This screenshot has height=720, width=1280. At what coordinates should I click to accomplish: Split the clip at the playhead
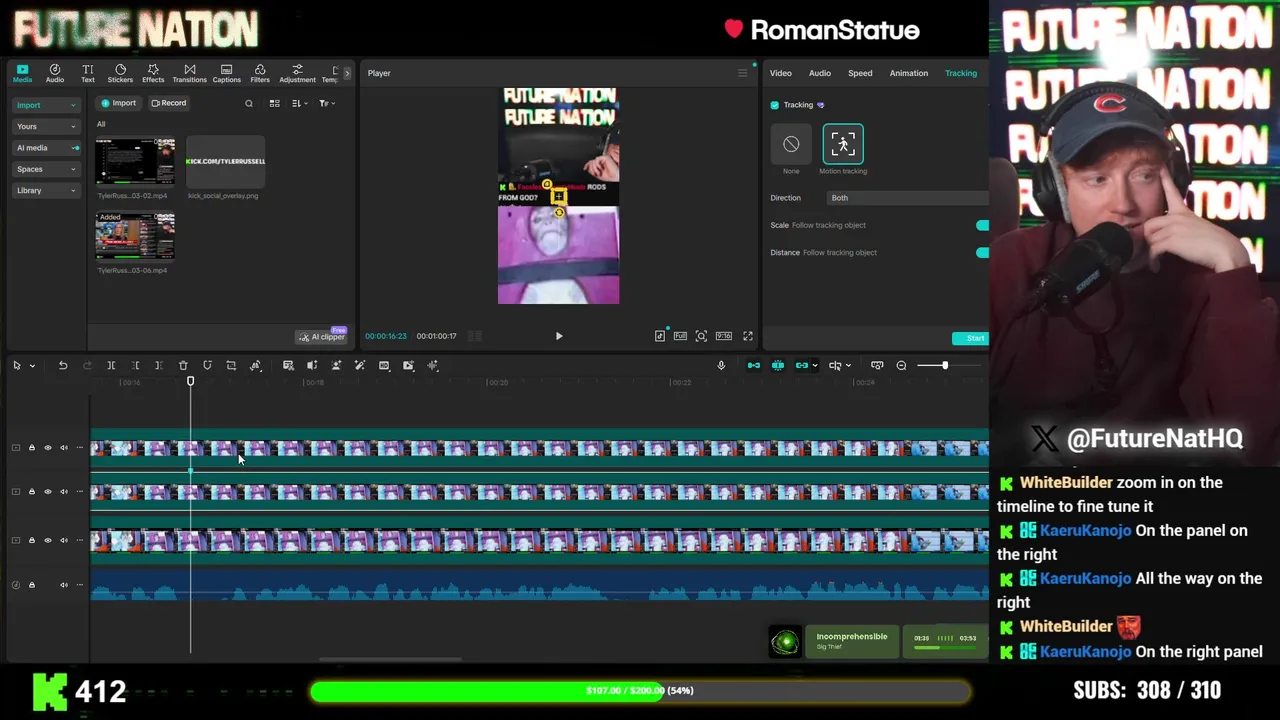tap(111, 366)
